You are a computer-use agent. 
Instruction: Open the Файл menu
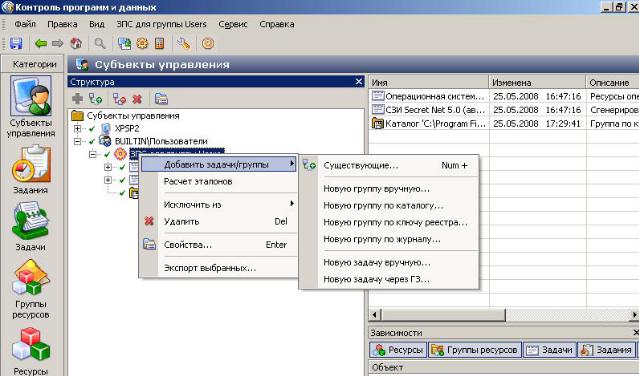pyautogui.click(x=25, y=24)
